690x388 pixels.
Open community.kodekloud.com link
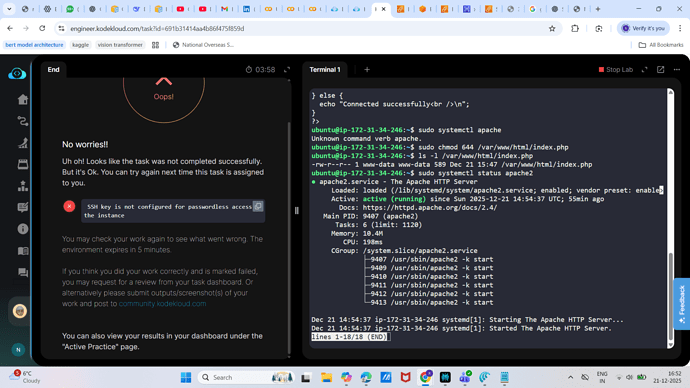(x=162, y=304)
